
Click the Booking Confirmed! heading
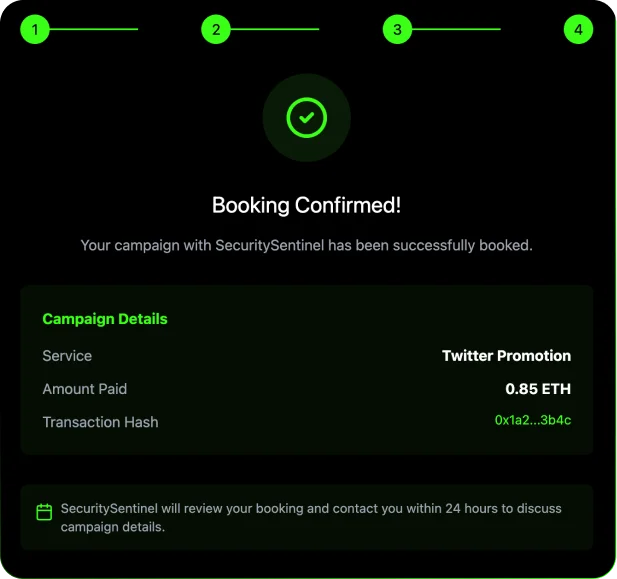[306, 206]
